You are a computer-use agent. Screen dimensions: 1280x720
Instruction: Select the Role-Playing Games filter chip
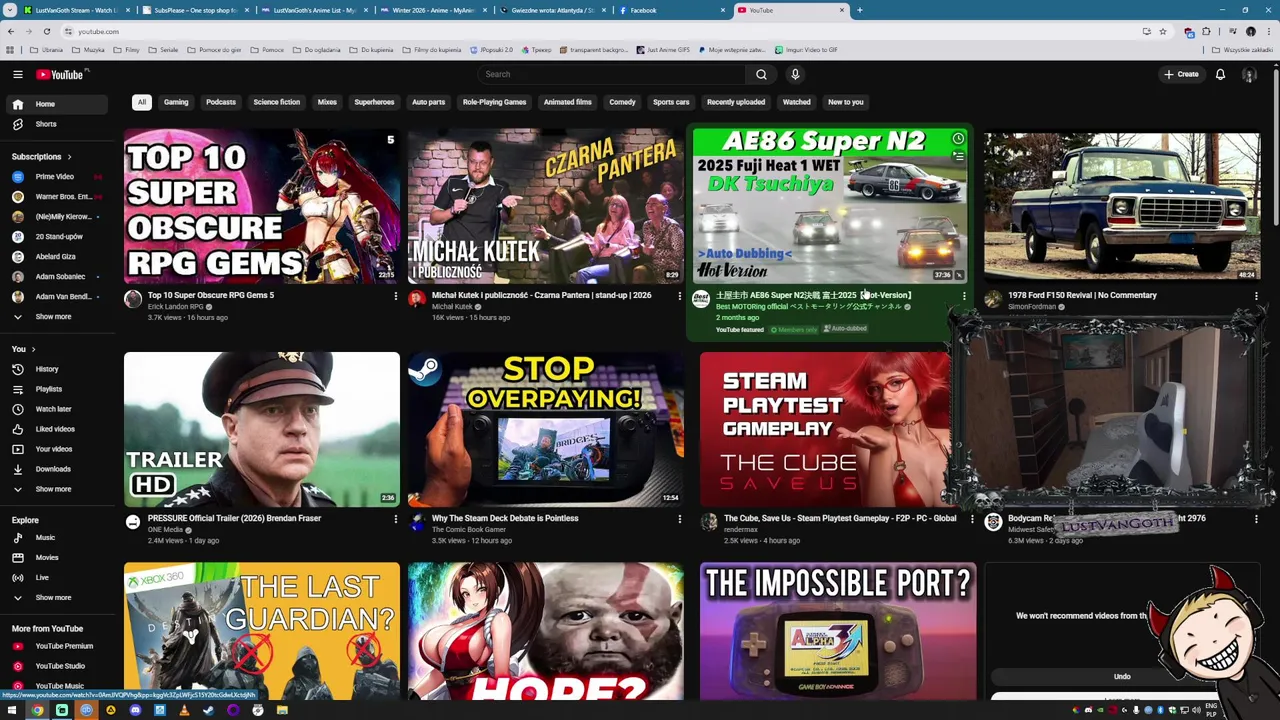(494, 102)
